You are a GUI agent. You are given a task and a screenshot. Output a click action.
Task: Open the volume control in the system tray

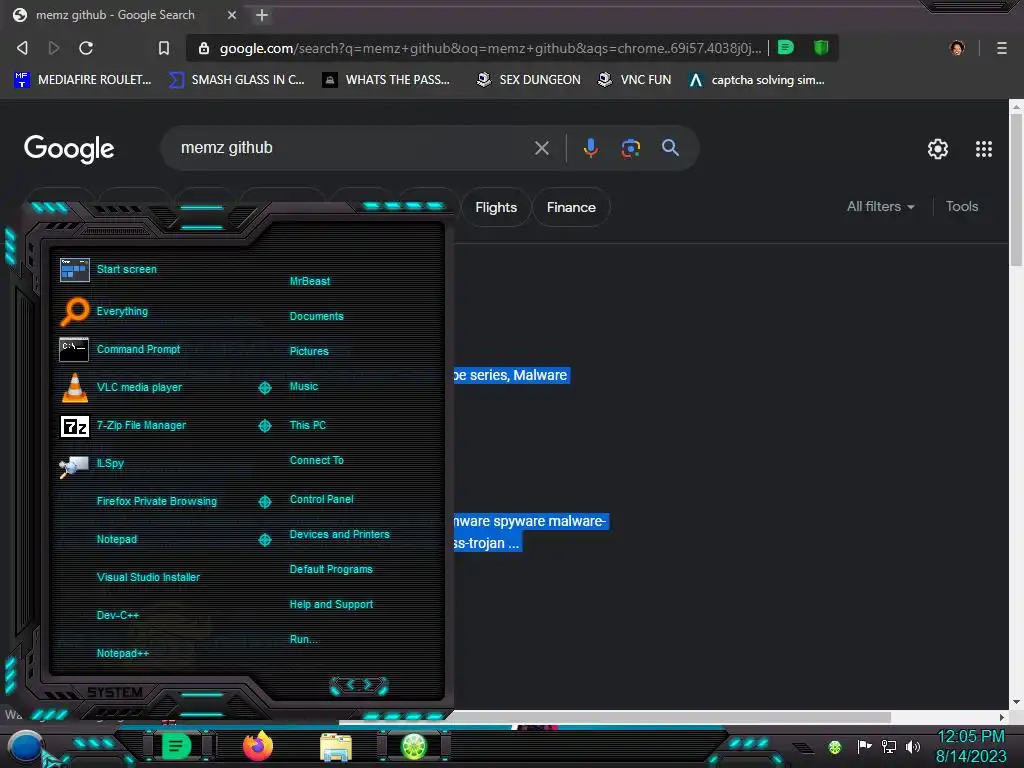pyautogui.click(x=913, y=746)
